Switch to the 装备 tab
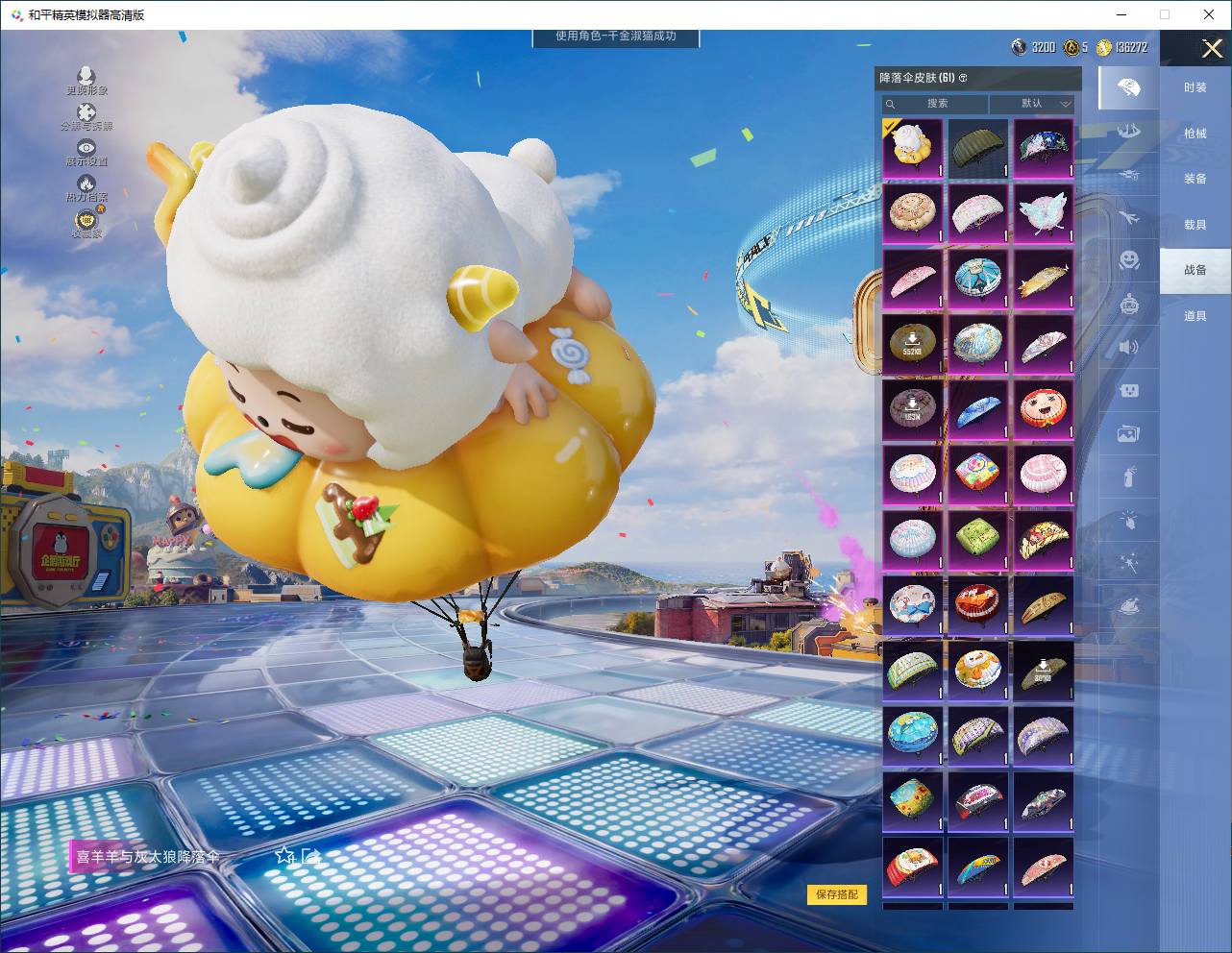The height and width of the screenshot is (953, 1232). pos(1195,179)
